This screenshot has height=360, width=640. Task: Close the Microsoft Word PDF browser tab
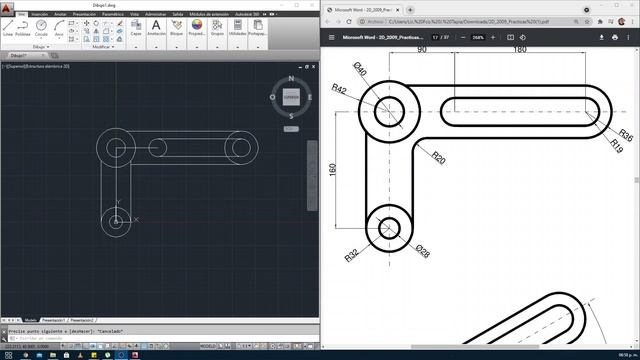pyautogui.click(x=398, y=10)
